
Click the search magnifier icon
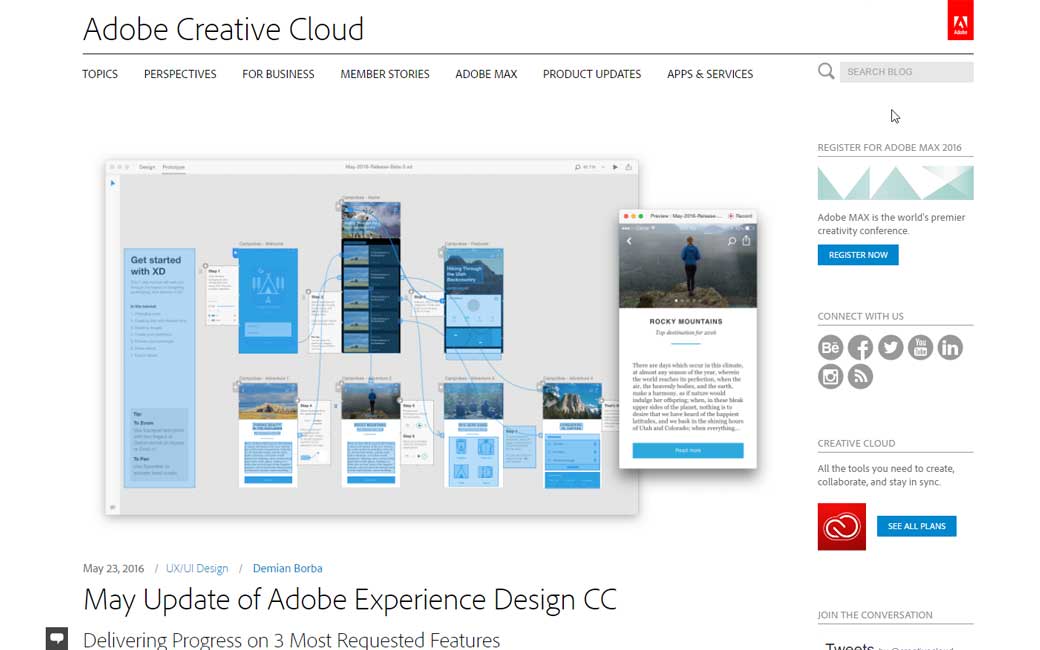click(826, 71)
